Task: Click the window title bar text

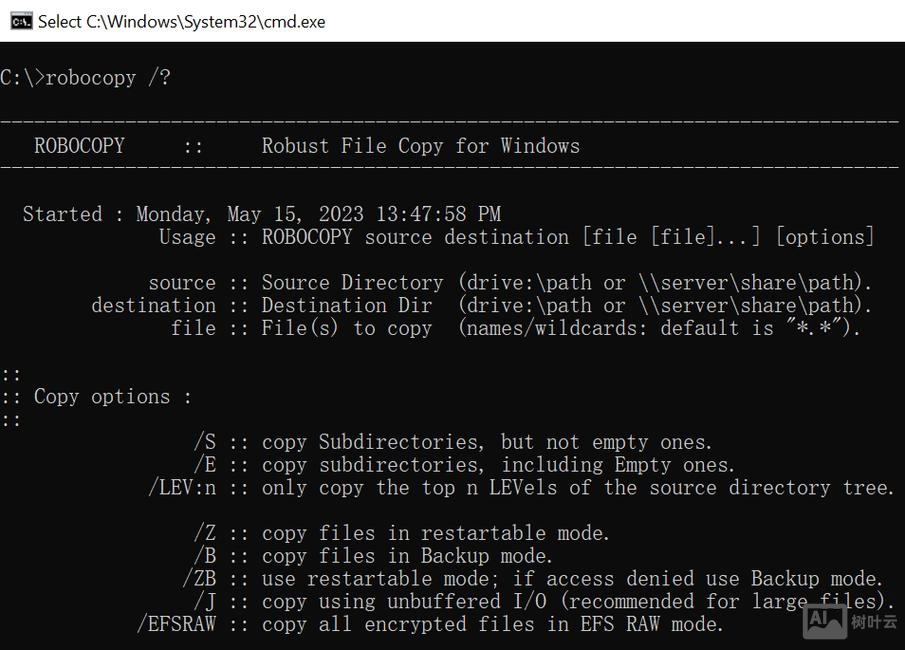Action: (x=181, y=21)
